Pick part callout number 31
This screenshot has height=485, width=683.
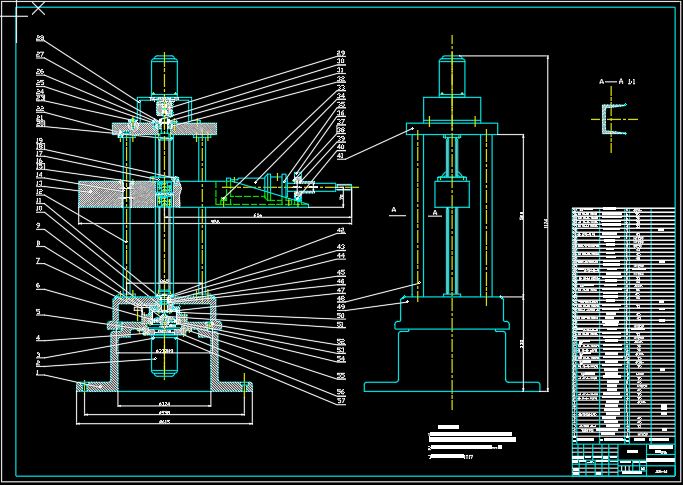click(341, 70)
